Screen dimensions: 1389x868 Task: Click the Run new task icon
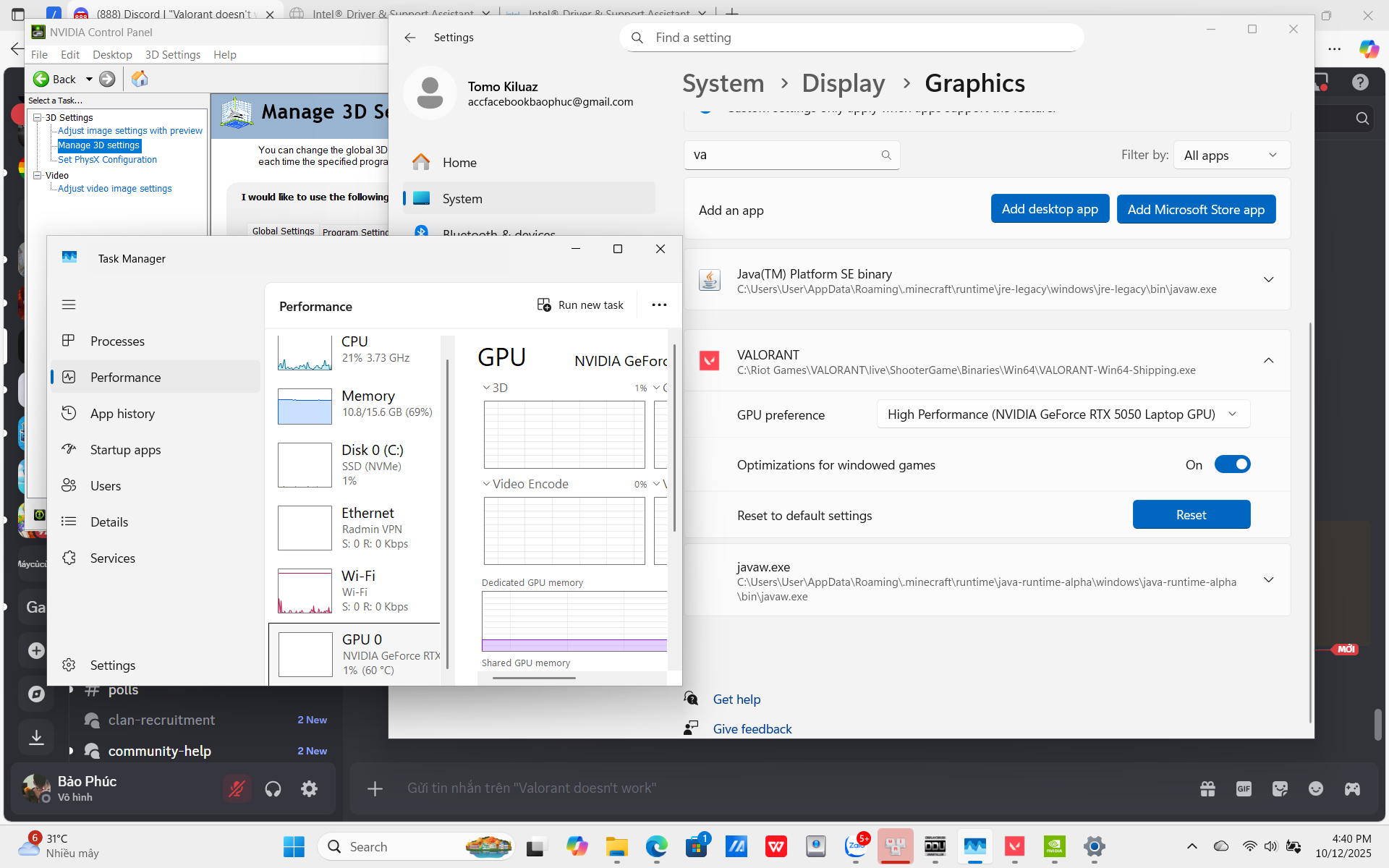point(544,305)
